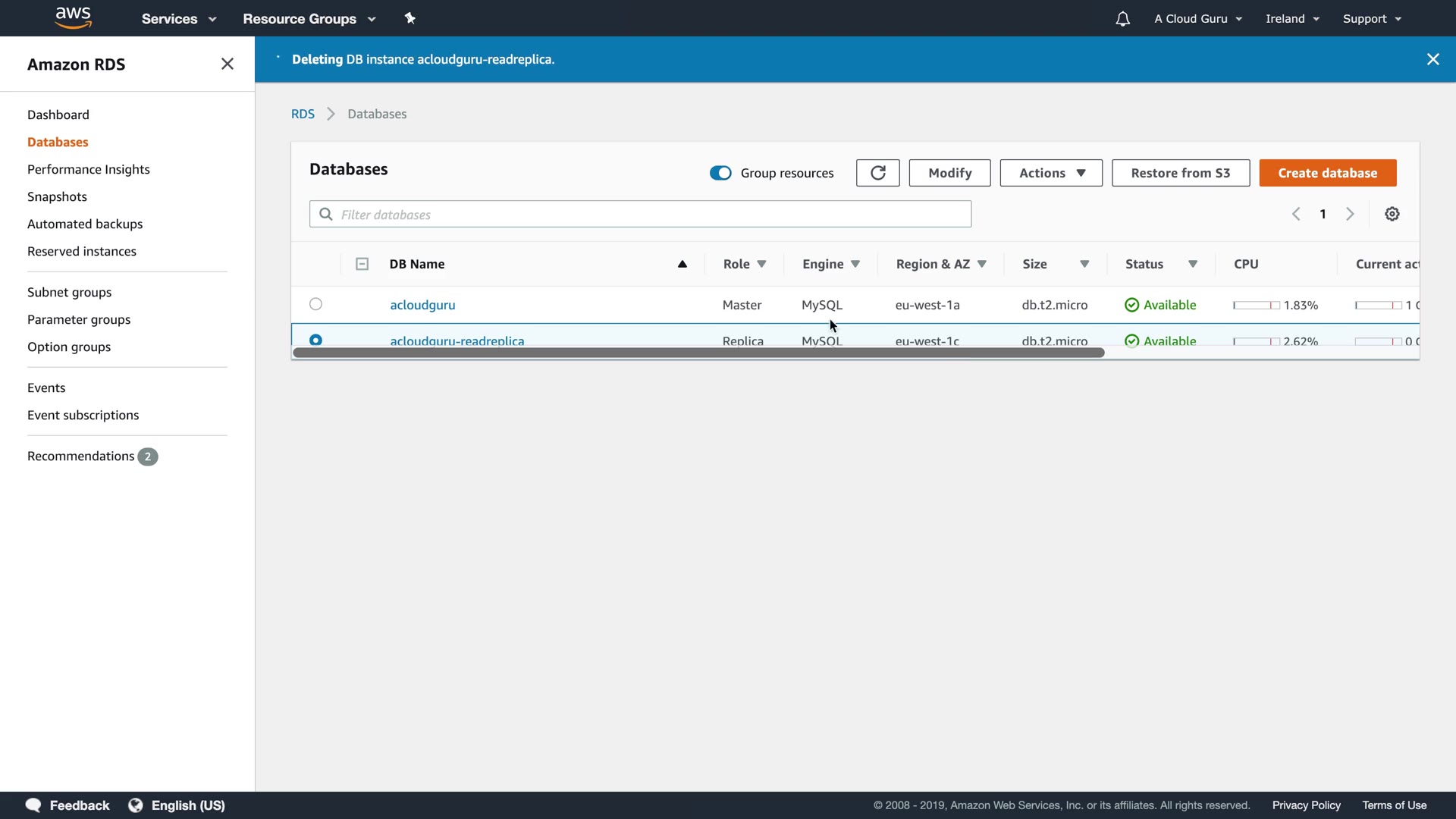Click the horizontal table scrollbar
The width and height of the screenshot is (1456, 819).
pos(698,353)
